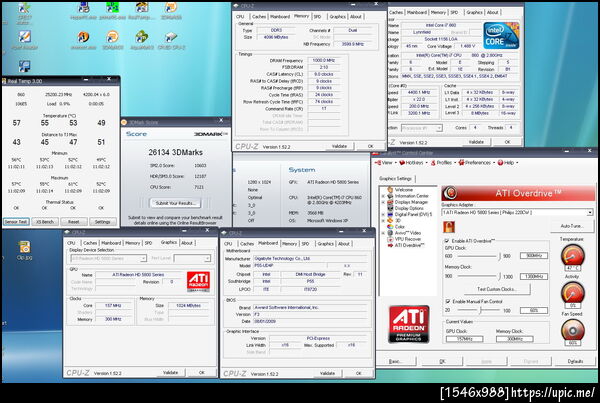Open the AquaMark3 desktop shortcut
The image size is (600, 403).
click(x=142, y=40)
